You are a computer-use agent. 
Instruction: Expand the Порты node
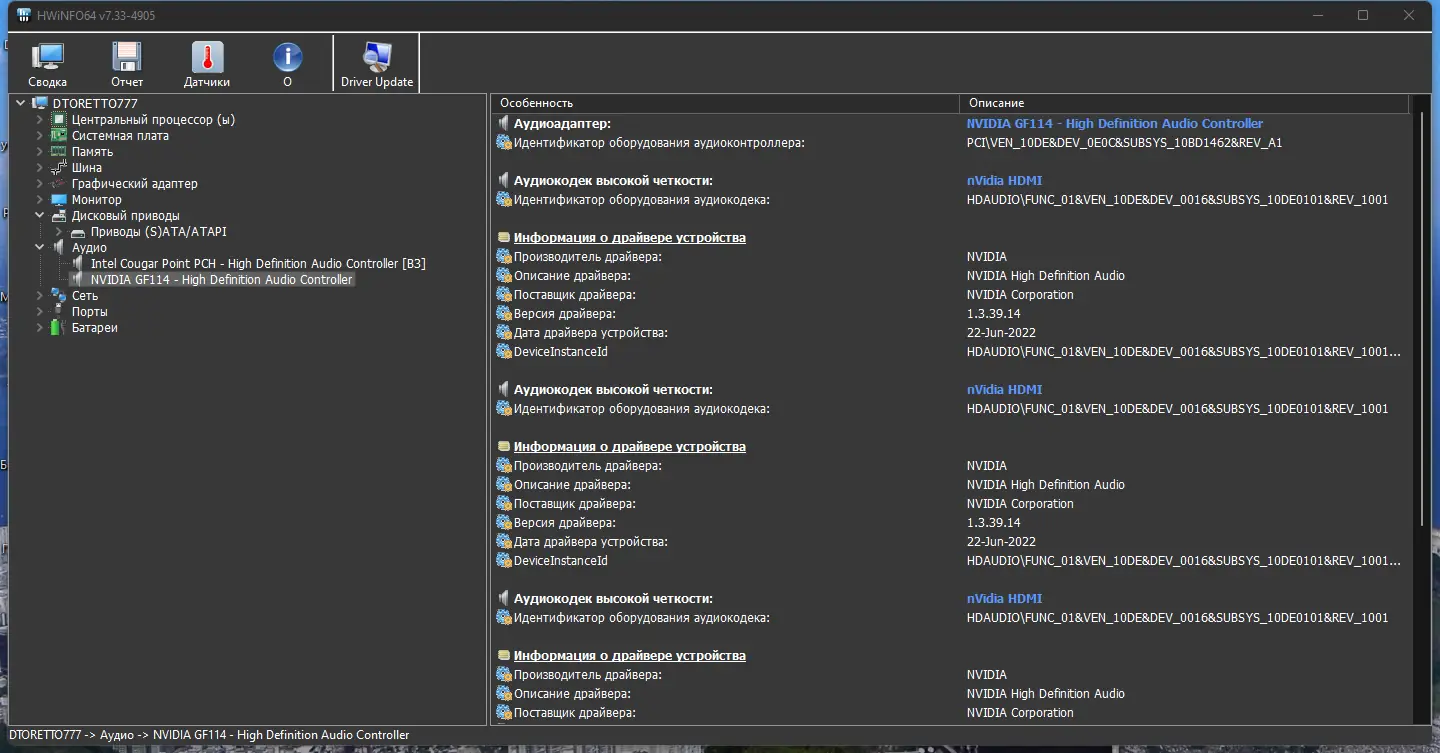coord(40,311)
